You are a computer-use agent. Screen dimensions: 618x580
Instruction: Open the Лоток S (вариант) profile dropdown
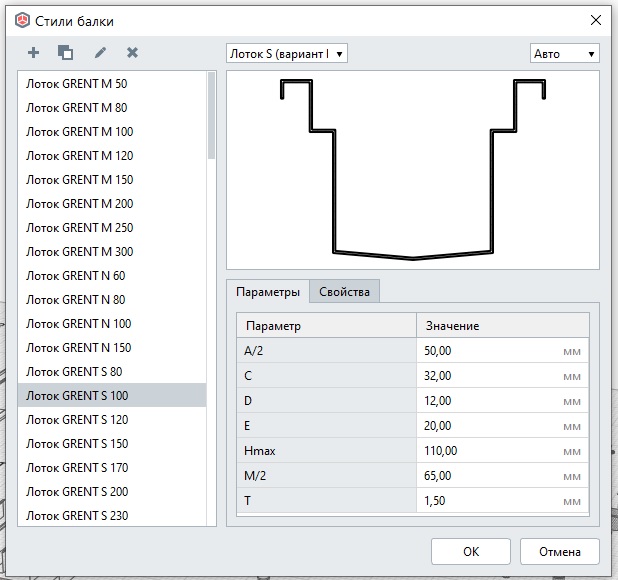(x=287, y=53)
